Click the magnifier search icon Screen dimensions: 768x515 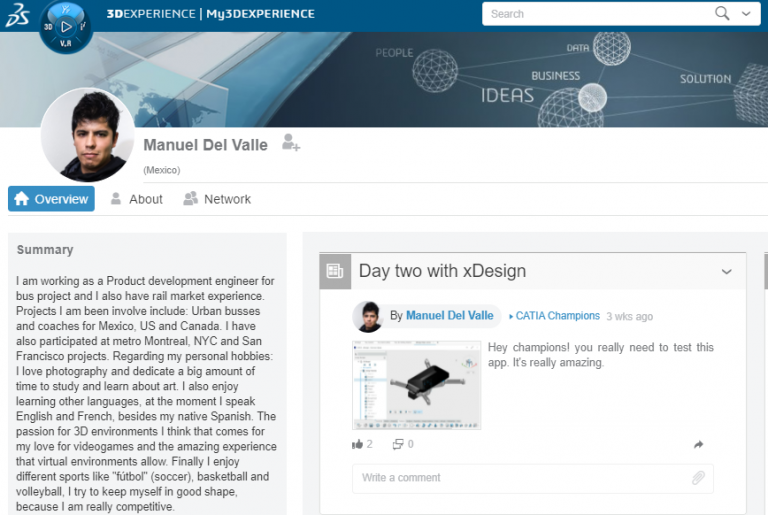(x=722, y=14)
